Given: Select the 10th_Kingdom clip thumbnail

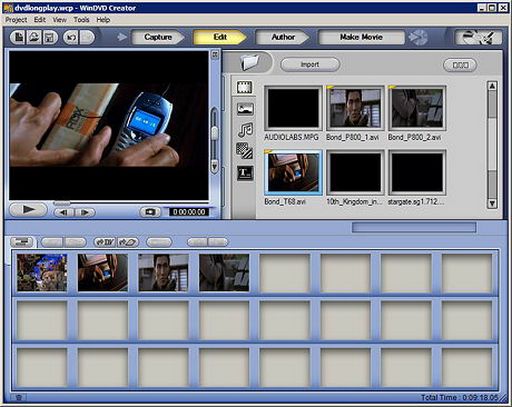Looking at the screenshot, I should click(355, 173).
